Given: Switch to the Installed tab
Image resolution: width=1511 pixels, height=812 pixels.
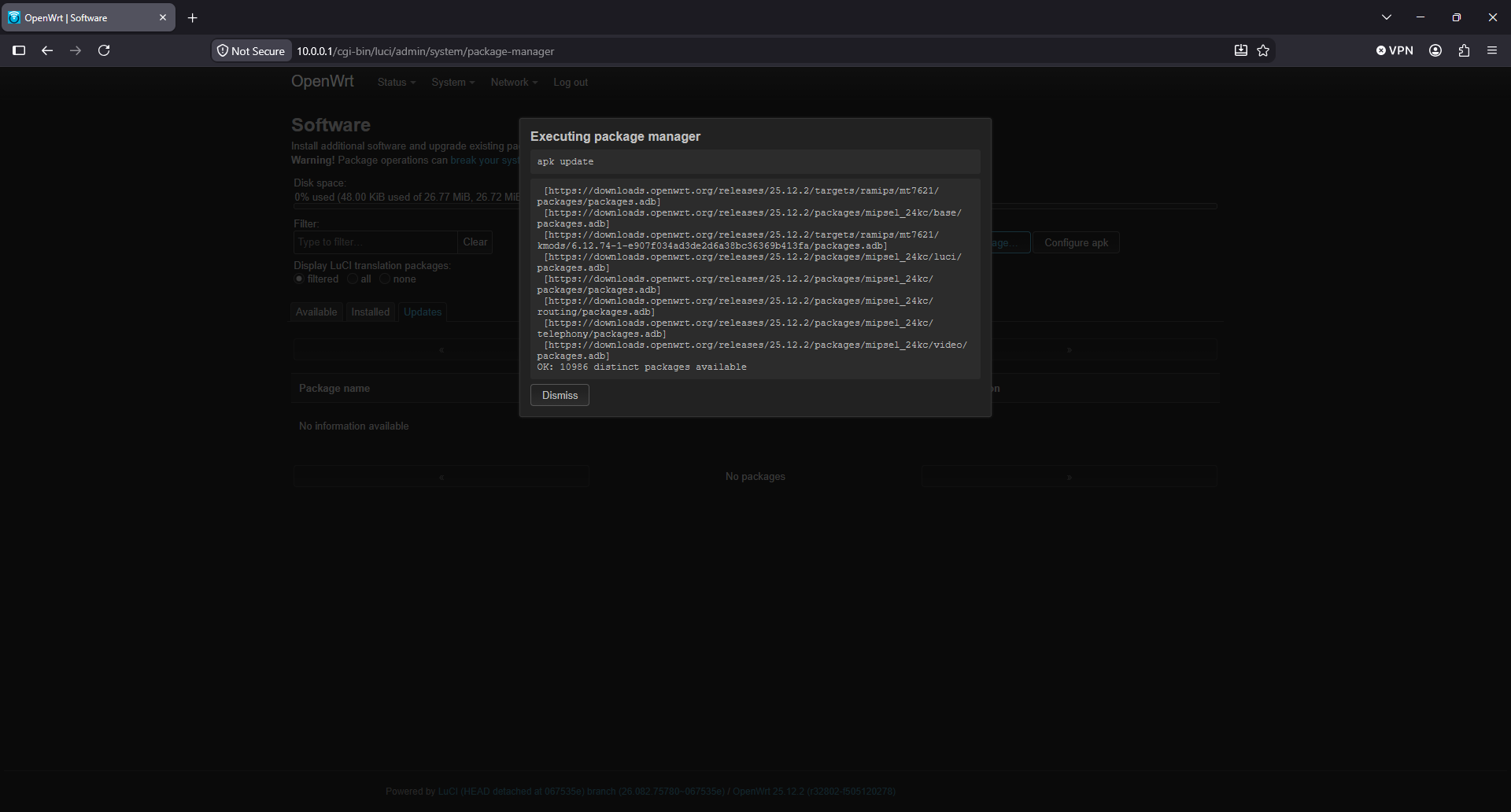Looking at the screenshot, I should [x=370, y=312].
